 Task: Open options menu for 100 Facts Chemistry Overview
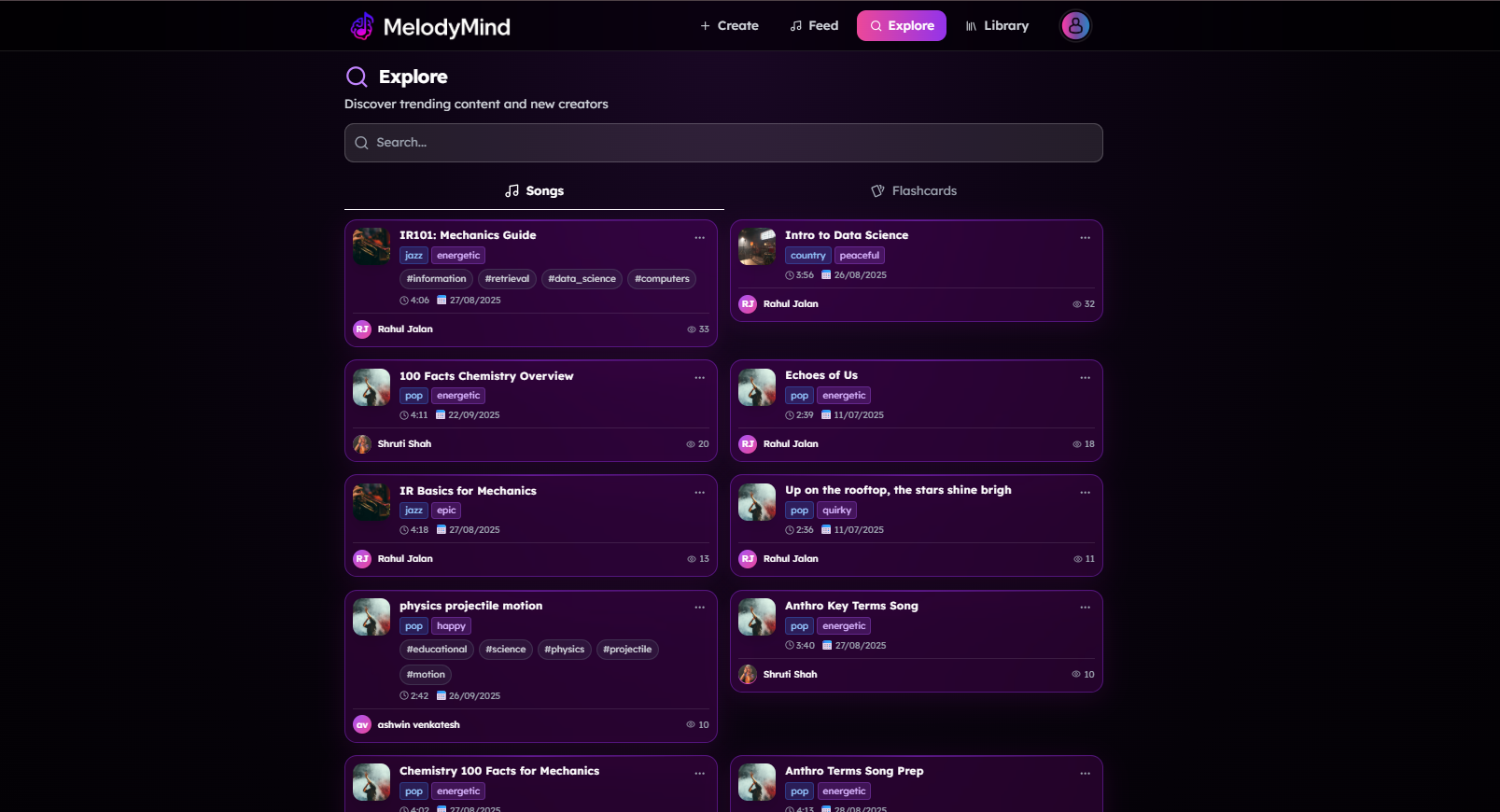[699, 378]
